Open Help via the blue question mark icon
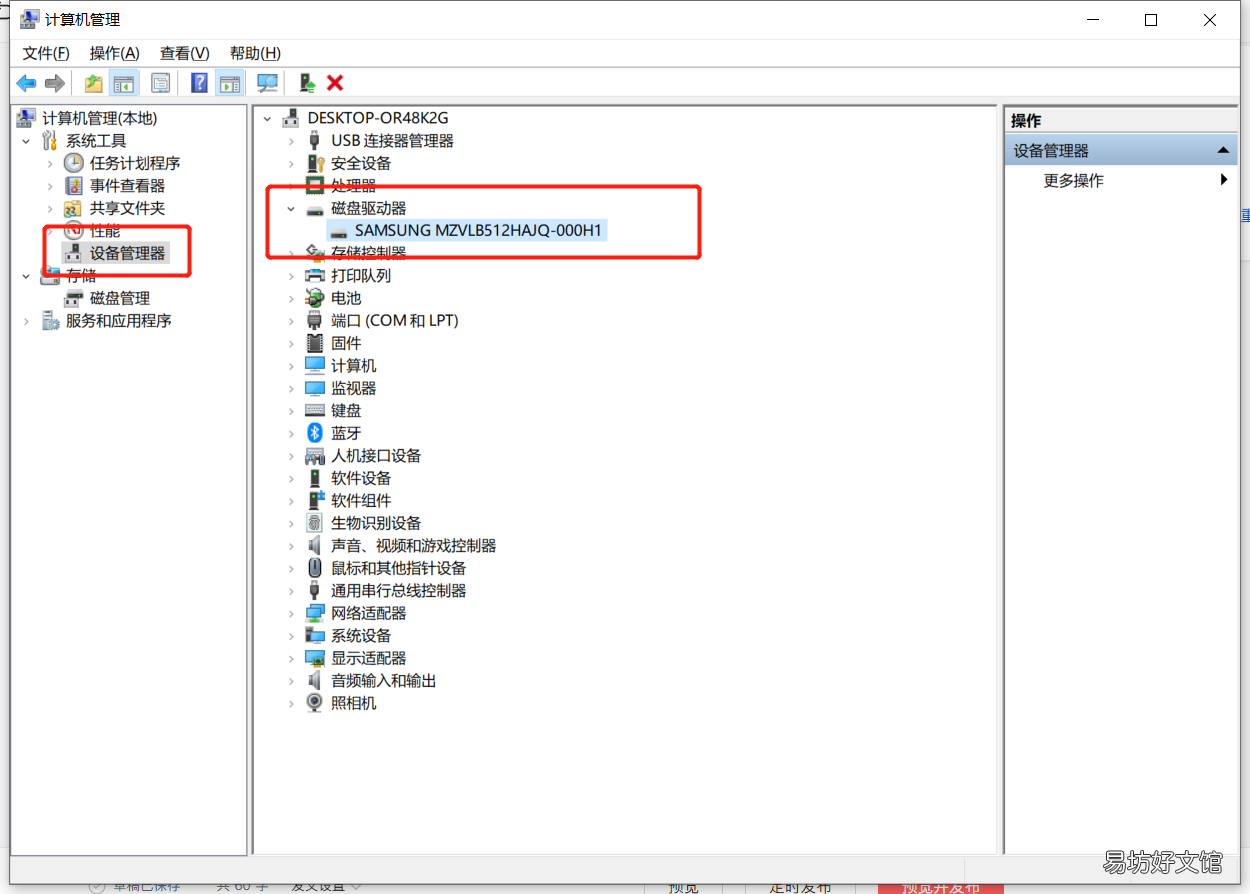1250x894 pixels. (200, 83)
